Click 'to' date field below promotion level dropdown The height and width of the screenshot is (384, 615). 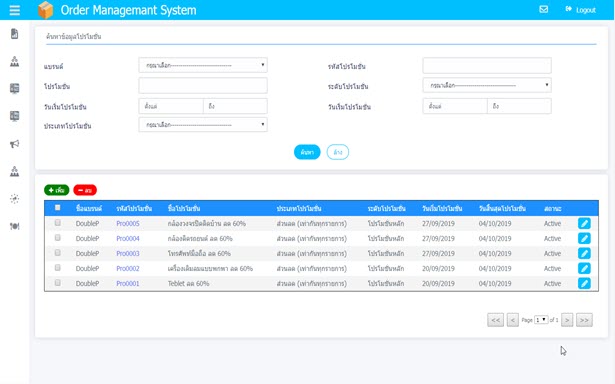519,106
